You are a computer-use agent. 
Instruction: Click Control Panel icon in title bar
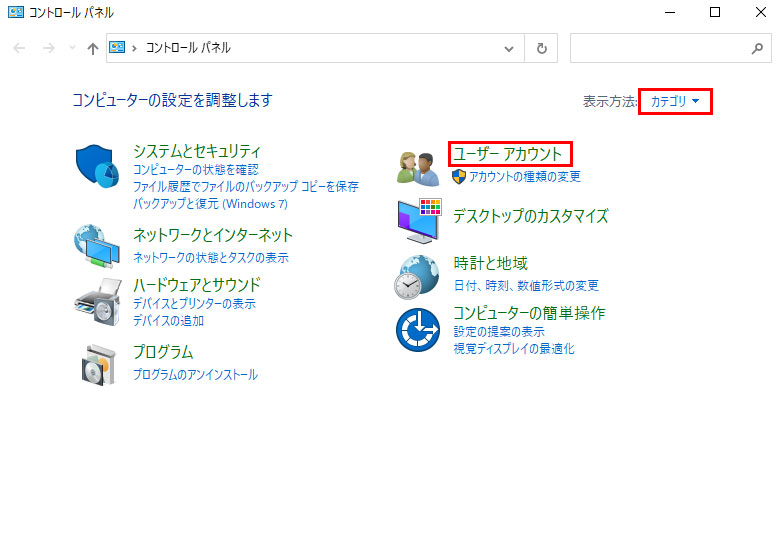(x=16, y=12)
